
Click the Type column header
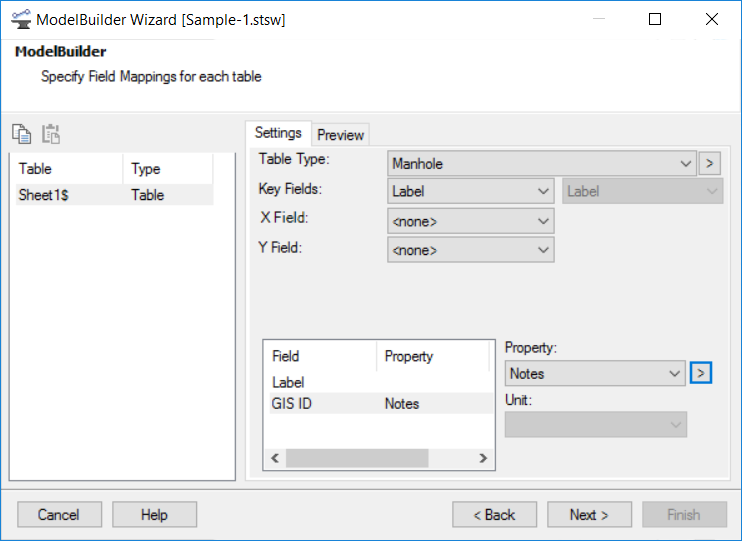(x=168, y=169)
